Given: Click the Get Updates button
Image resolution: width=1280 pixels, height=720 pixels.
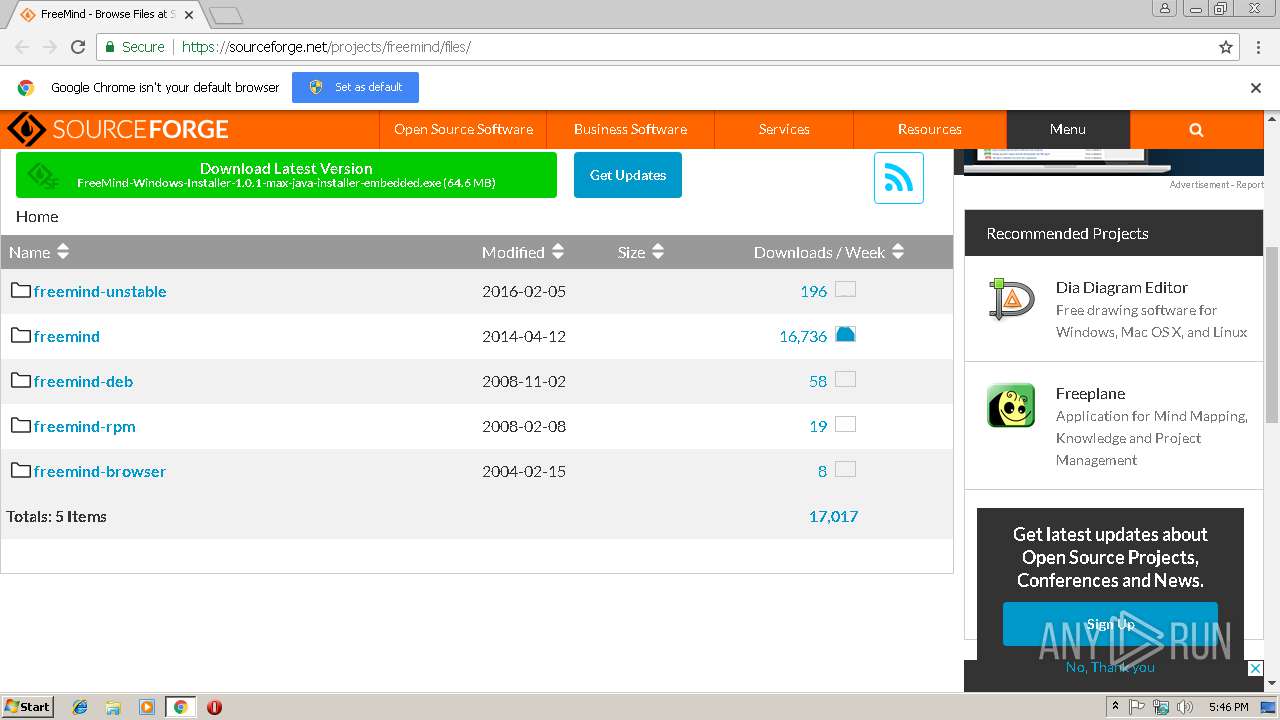Looking at the screenshot, I should click(628, 175).
